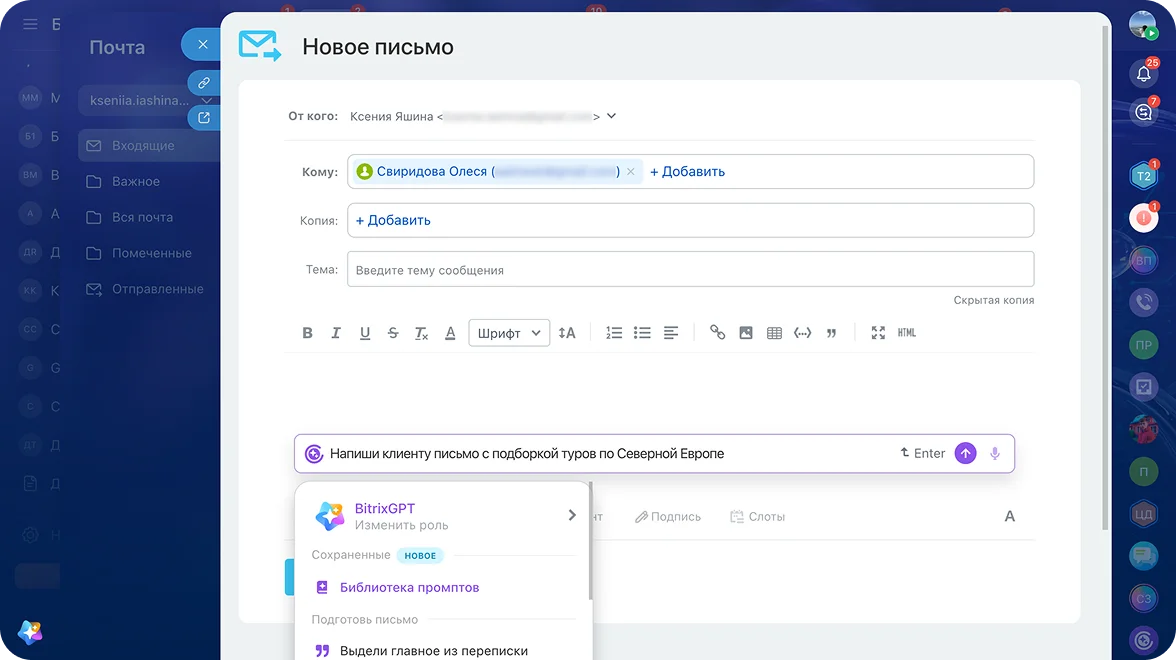Open the ЦД chat in right bar
The height and width of the screenshot is (660, 1176).
pos(1143,514)
